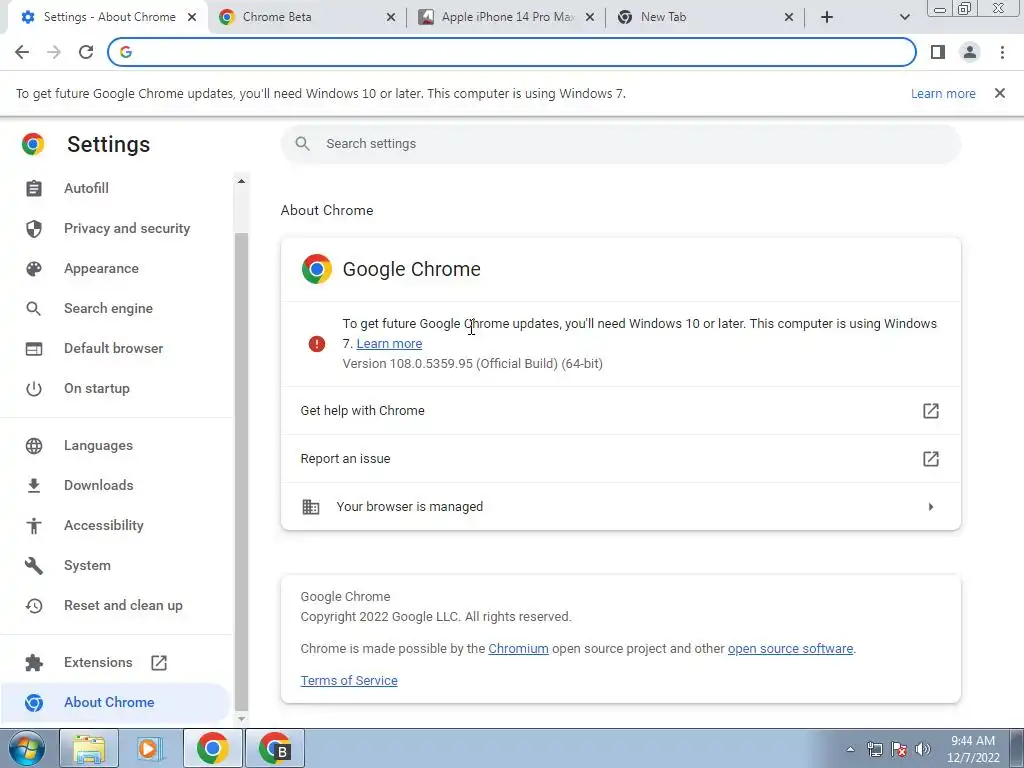1024x768 pixels.
Task: Open Report an issue
Action: 621,458
